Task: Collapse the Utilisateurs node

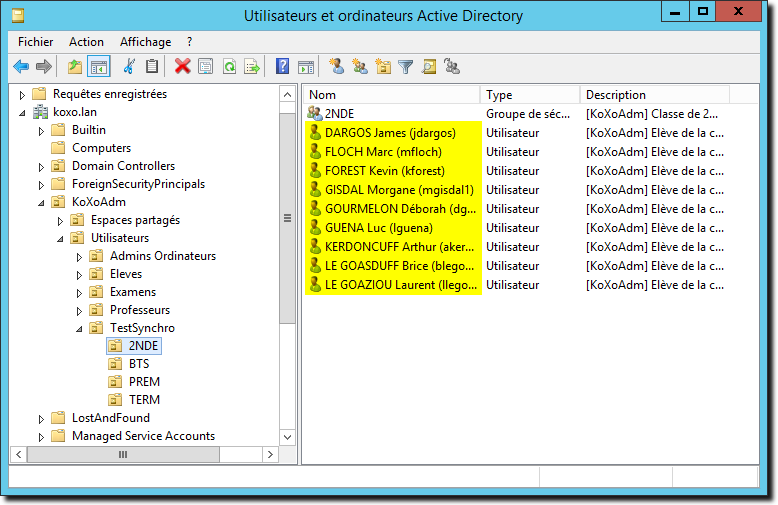Action: point(60,239)
